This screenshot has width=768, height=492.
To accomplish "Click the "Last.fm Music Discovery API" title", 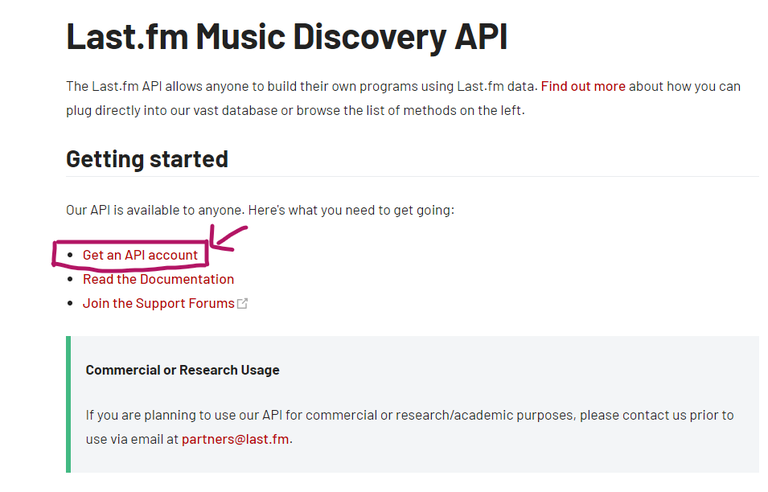I will [286, 37].
